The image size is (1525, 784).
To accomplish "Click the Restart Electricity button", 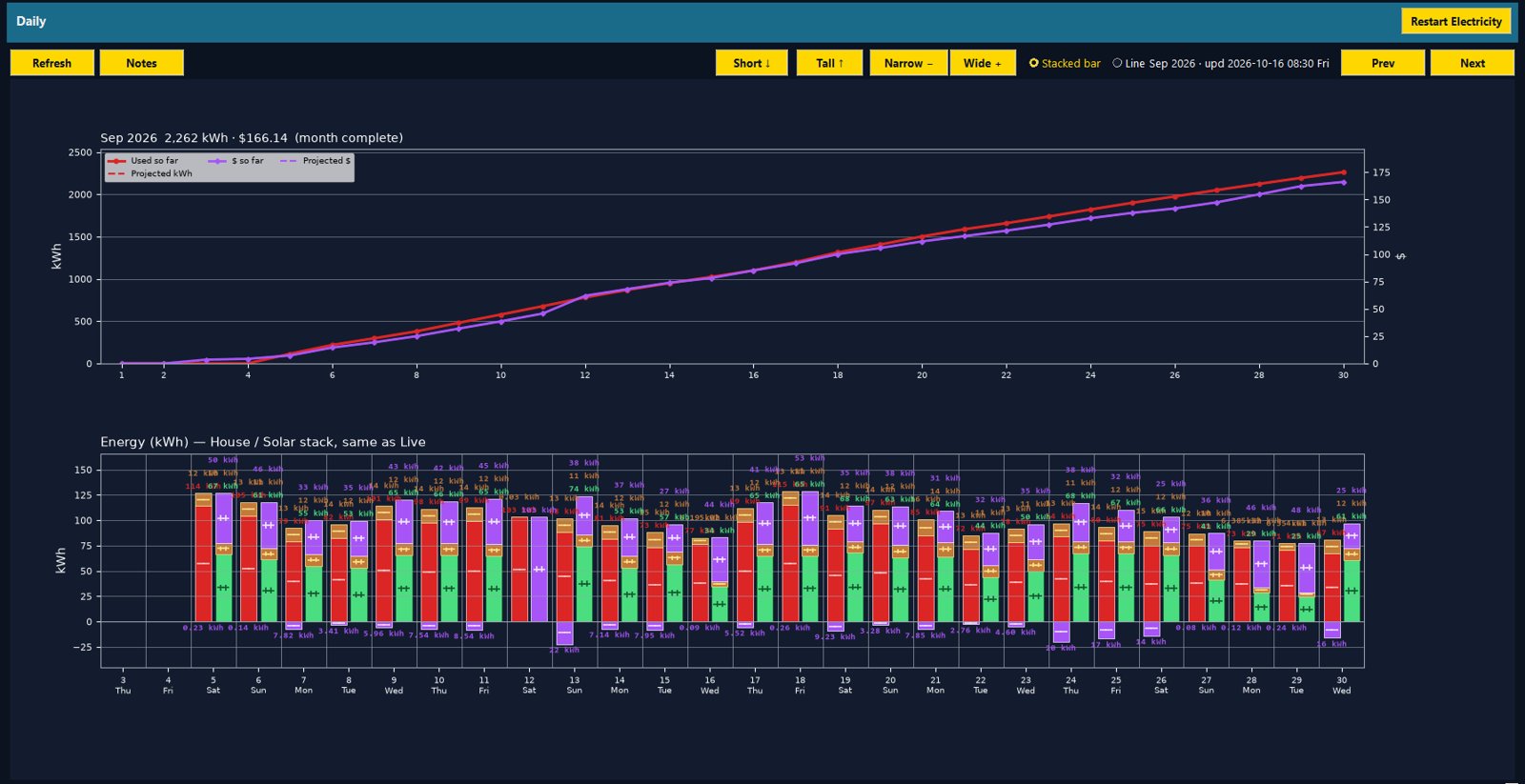I will tap(1455, 21).
